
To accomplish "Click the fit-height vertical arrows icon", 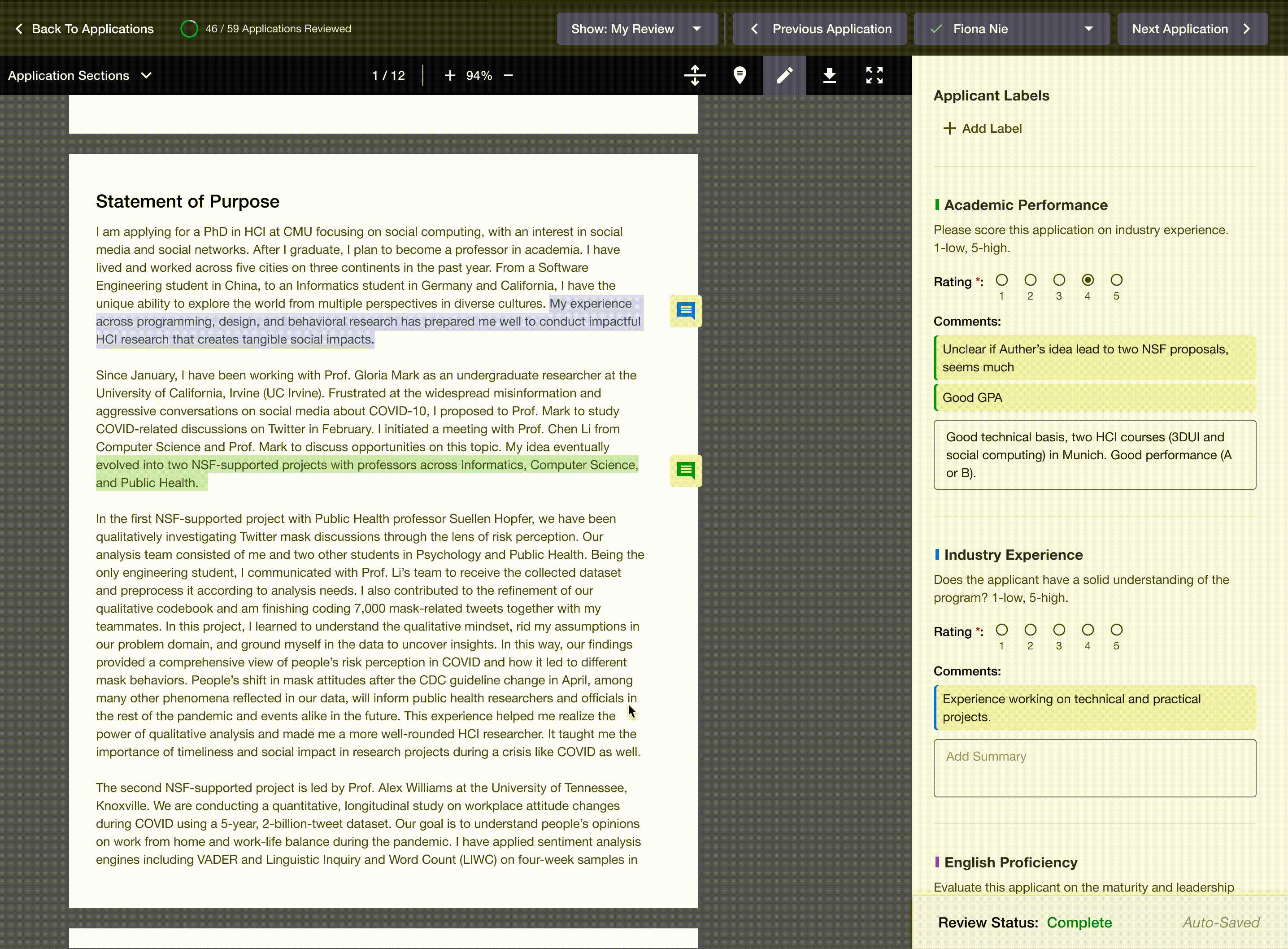I will tap(695, 75).
